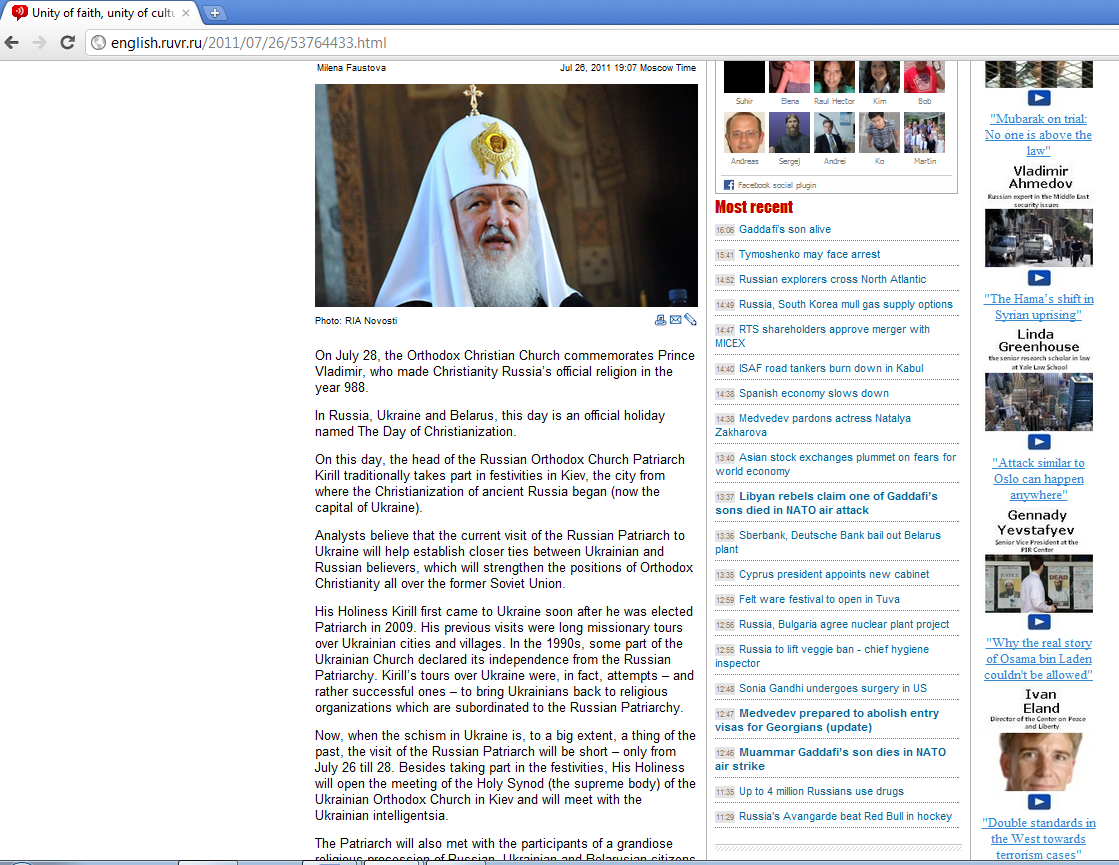This screenshot has width=1119, height=865.
Task: Play the Mubarak on trial video
Action: (1038, 98)
